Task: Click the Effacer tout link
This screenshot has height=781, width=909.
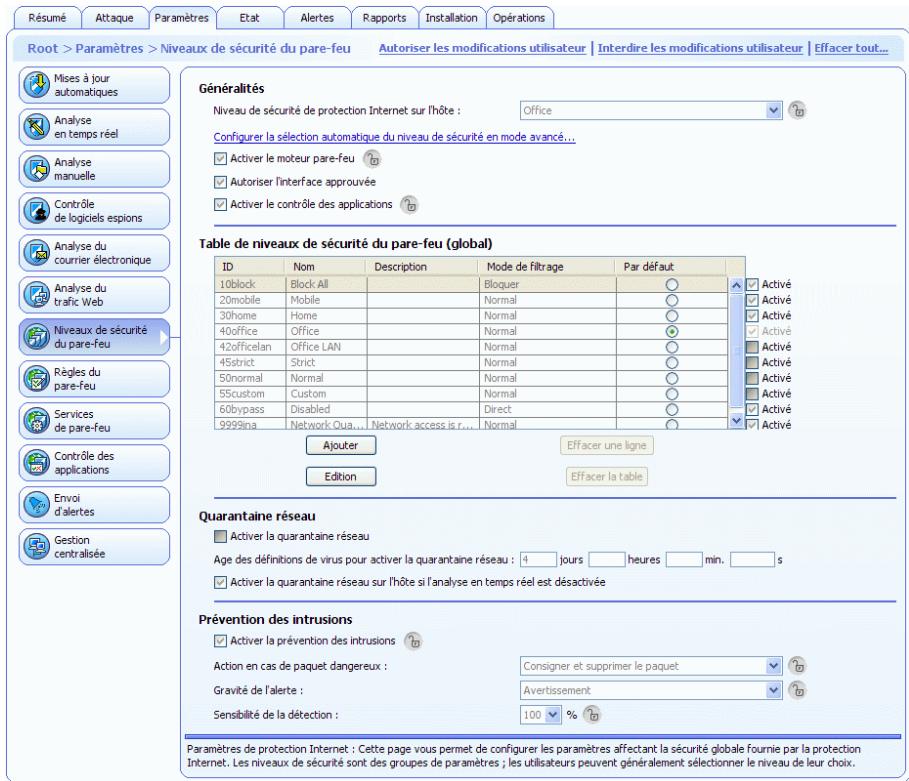Action: tap(851, 48)
